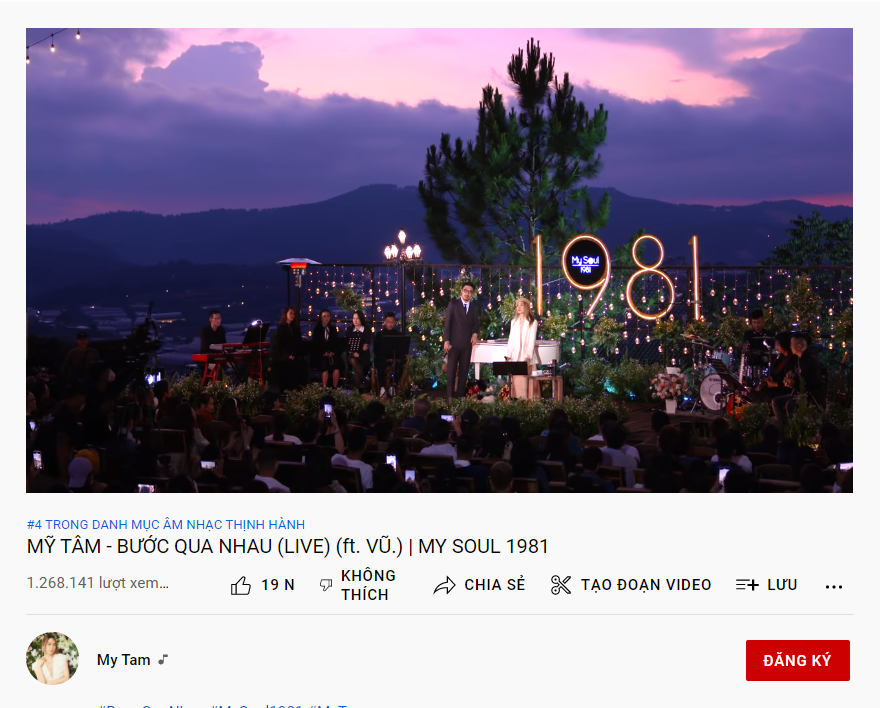Click the LƯU save label

(x=782, y=585)
